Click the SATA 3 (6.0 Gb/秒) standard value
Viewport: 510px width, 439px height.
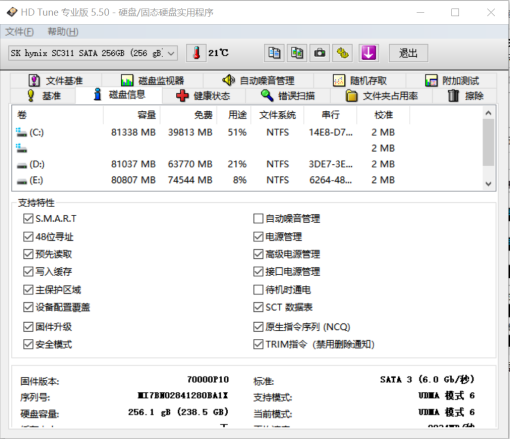coord(427,379)
